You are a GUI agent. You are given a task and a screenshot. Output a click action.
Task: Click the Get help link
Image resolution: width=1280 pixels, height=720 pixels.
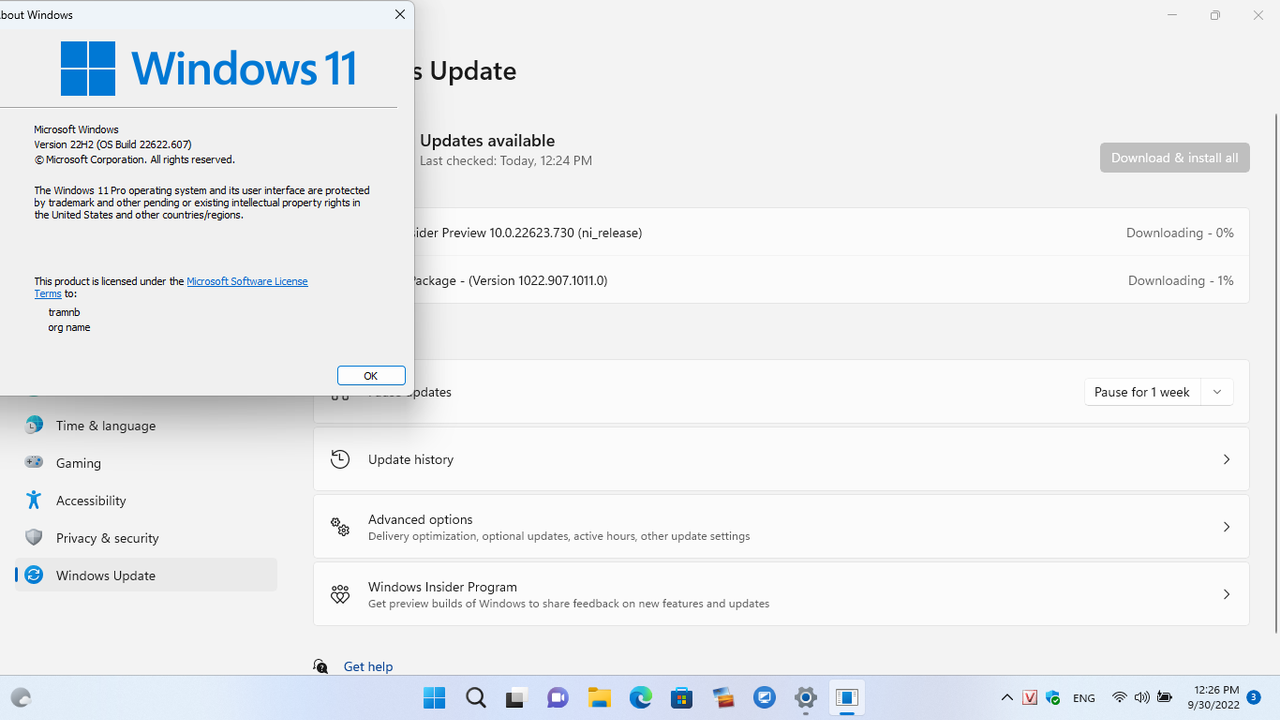coord(368,666)
